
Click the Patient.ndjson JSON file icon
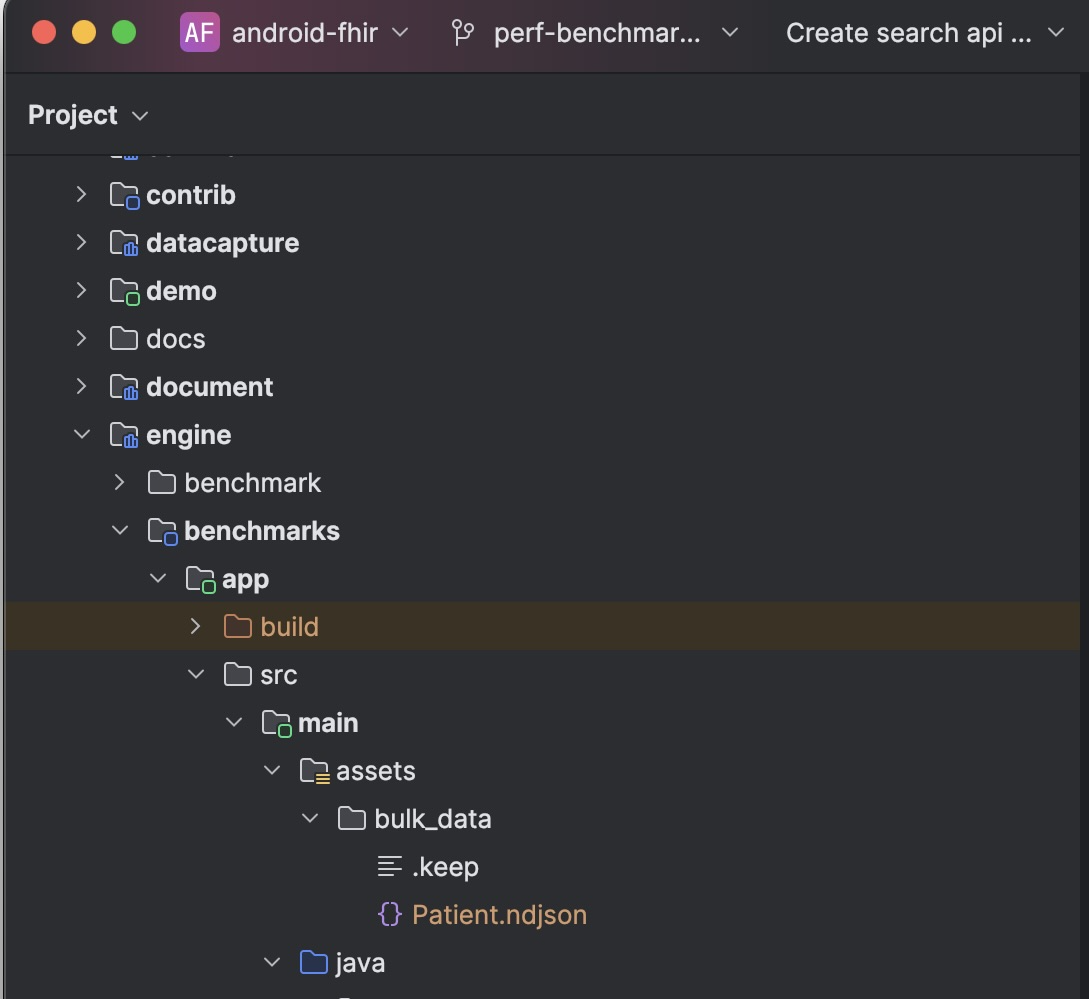point(390,914)
